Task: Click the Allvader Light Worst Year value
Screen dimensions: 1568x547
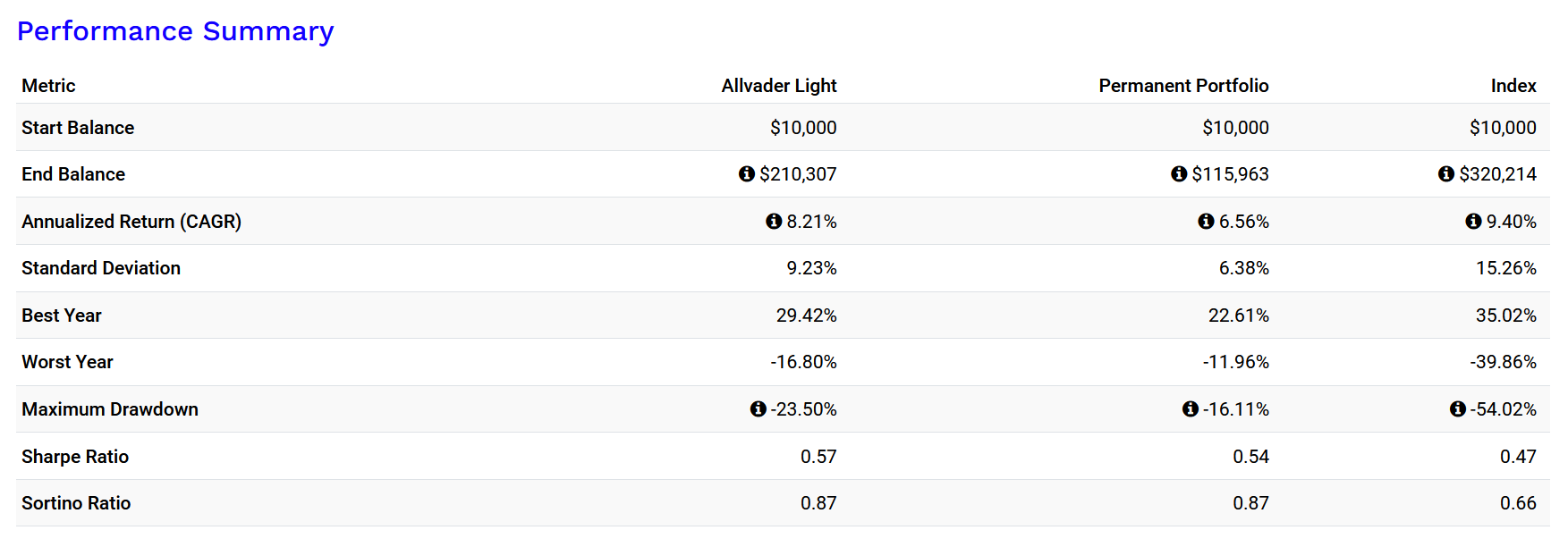Action: coord(803,362)
